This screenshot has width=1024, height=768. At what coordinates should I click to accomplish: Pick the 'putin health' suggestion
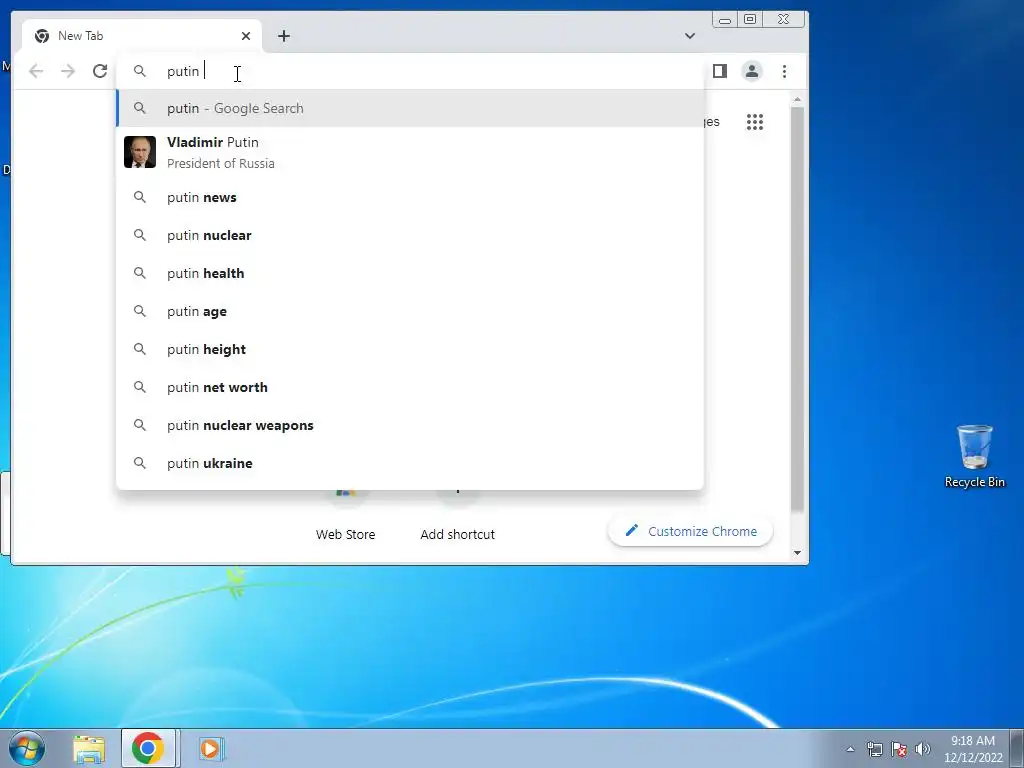[x=410, y=273]
